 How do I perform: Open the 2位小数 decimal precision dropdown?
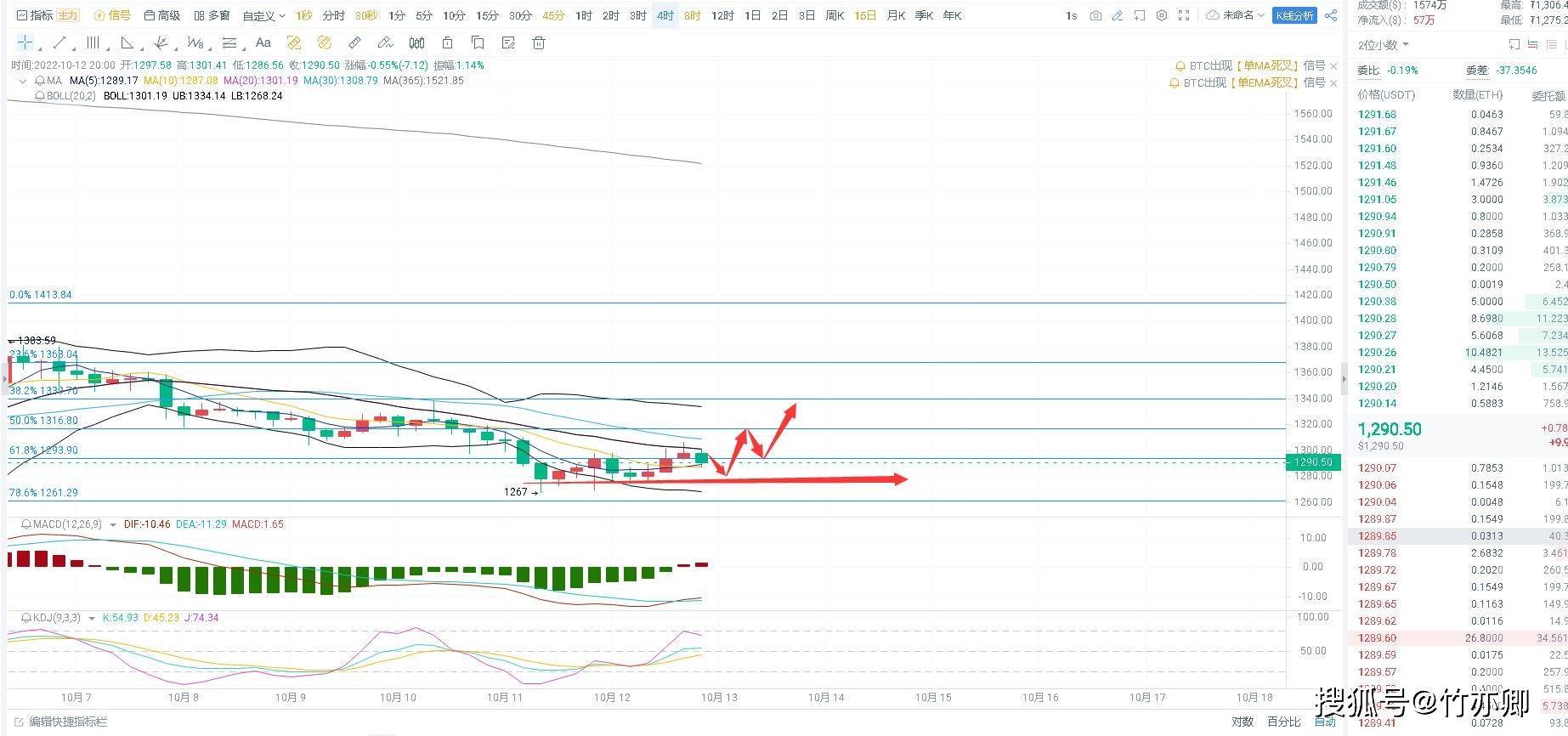pyautogui.click(x=1383, y=45)
